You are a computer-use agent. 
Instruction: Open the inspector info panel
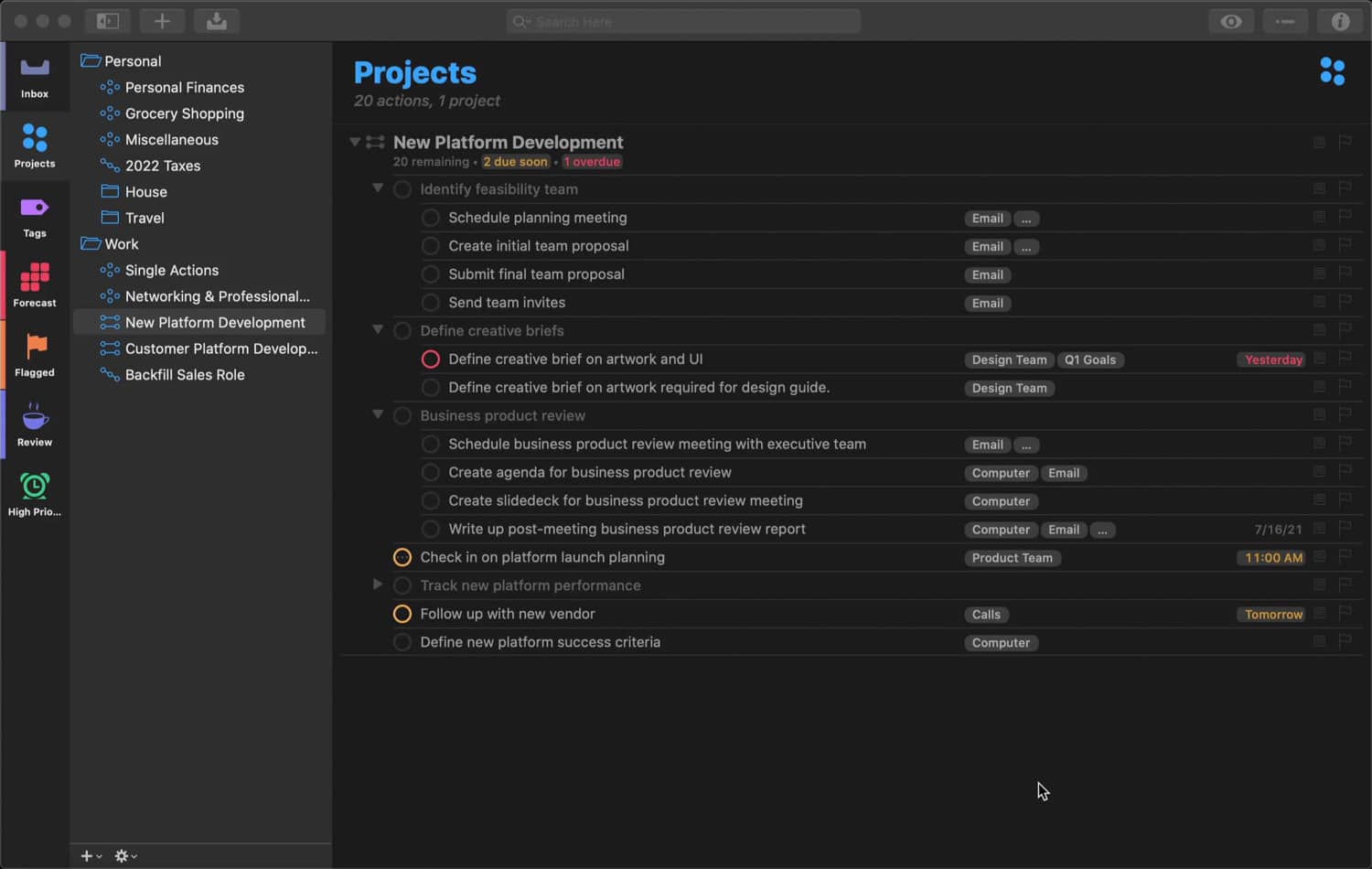pos(1340,21)
